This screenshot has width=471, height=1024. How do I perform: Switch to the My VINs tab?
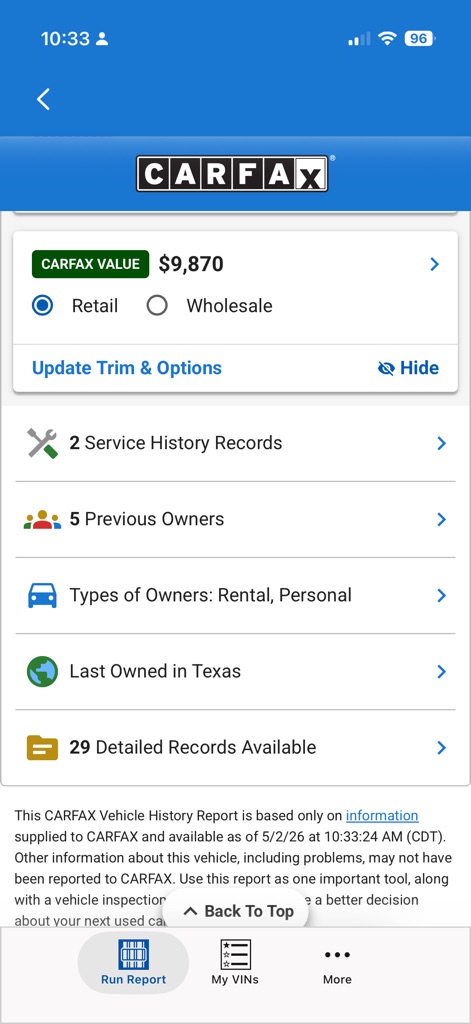[x=235, y=963]
